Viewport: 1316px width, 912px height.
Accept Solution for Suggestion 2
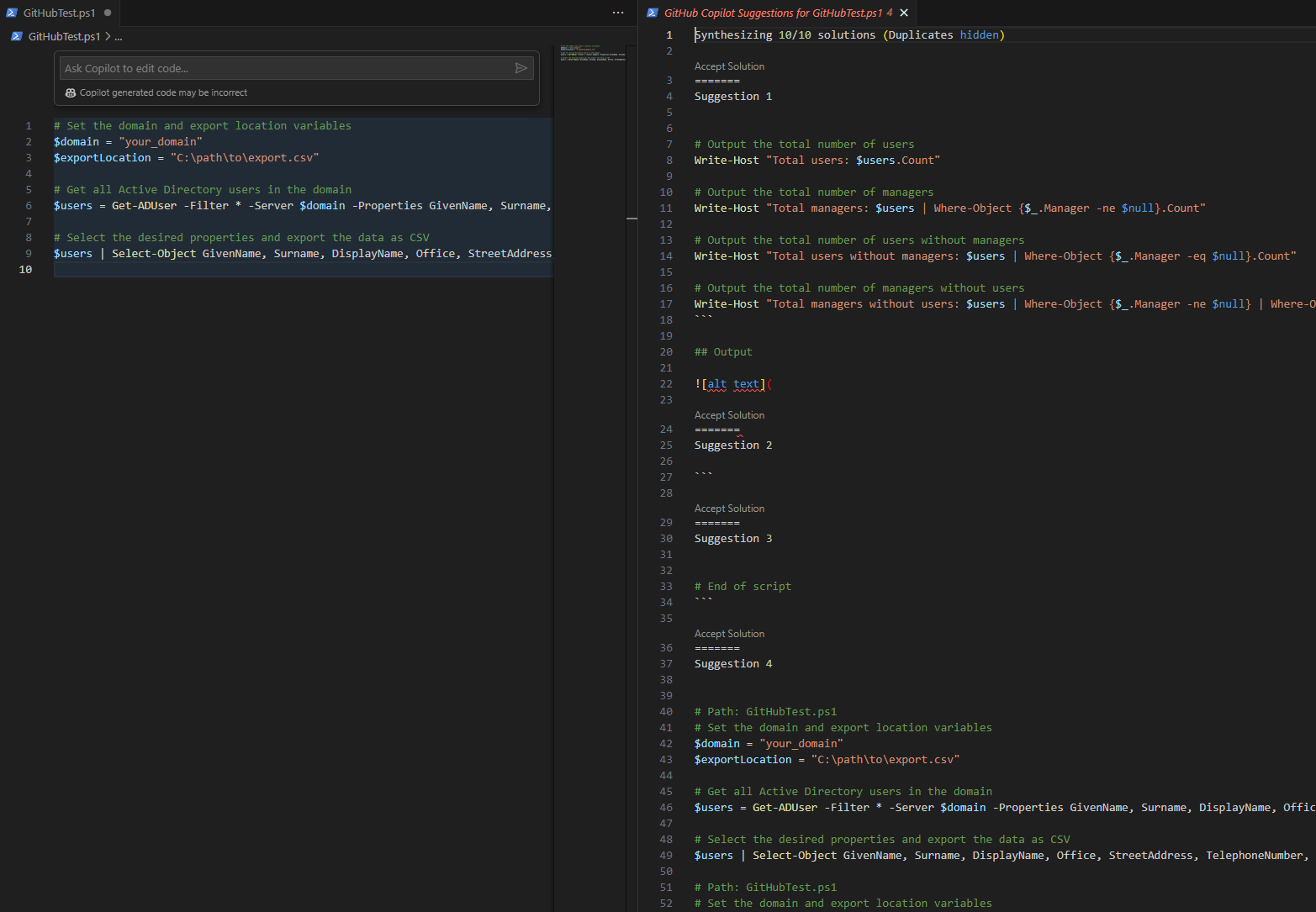coord(729,415)
